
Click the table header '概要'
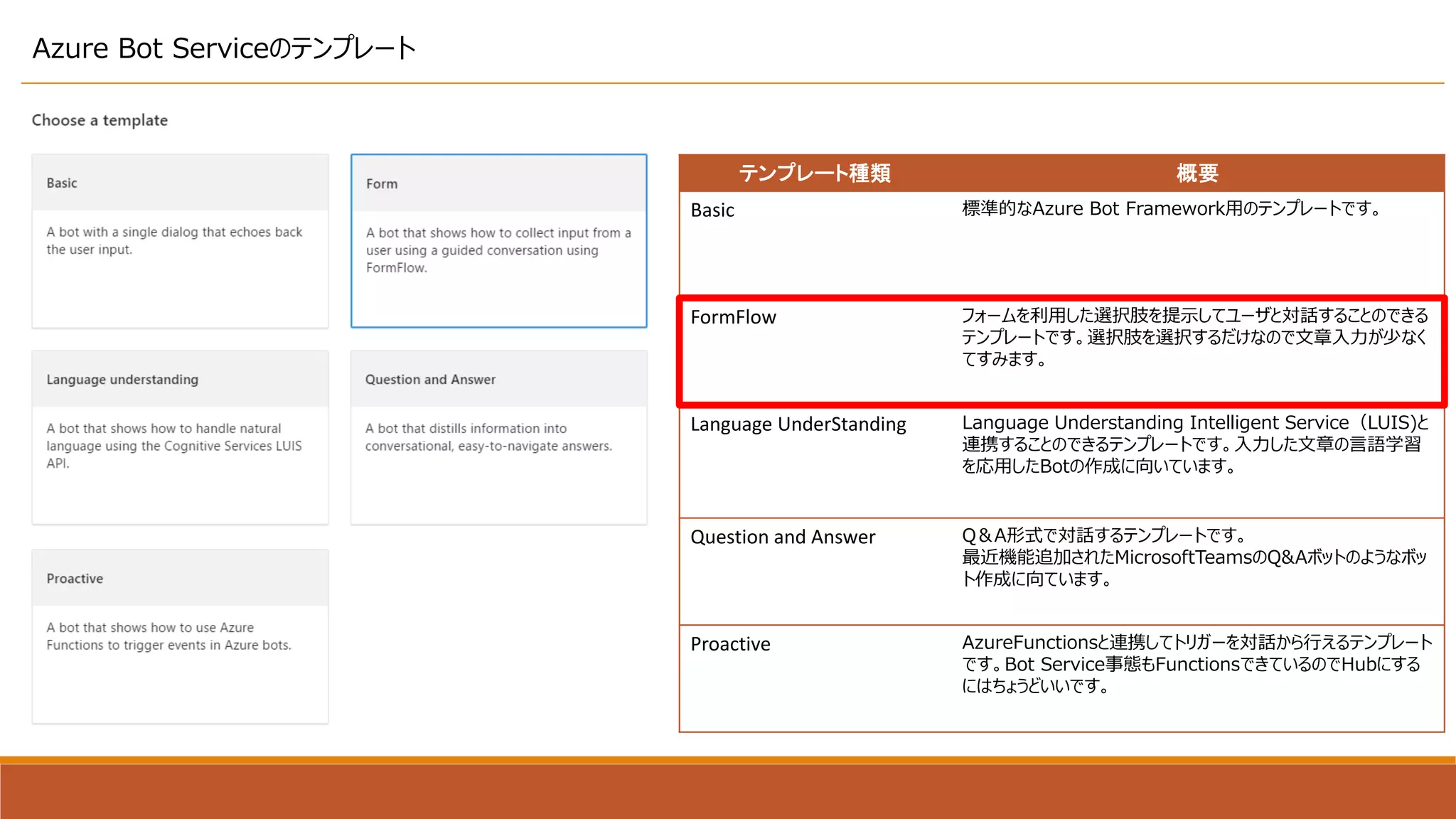(1197, 173)
